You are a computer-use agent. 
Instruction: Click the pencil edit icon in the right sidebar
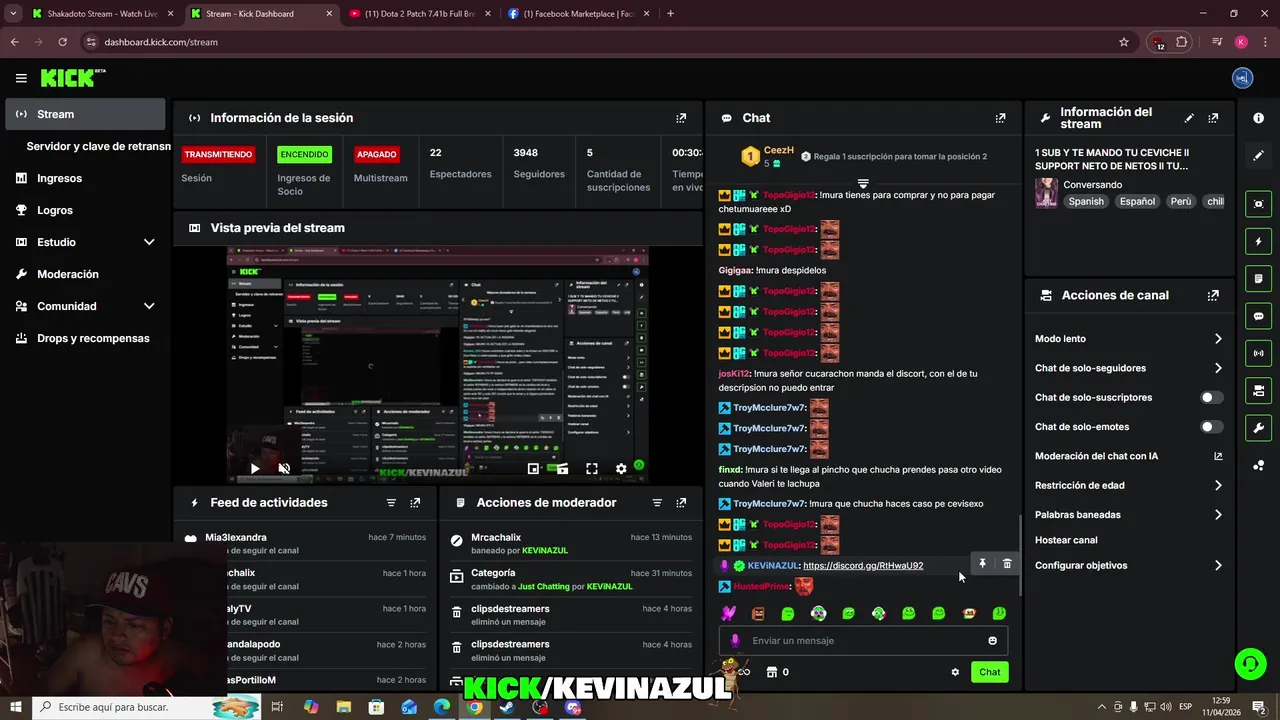(x=1258, y=155)
